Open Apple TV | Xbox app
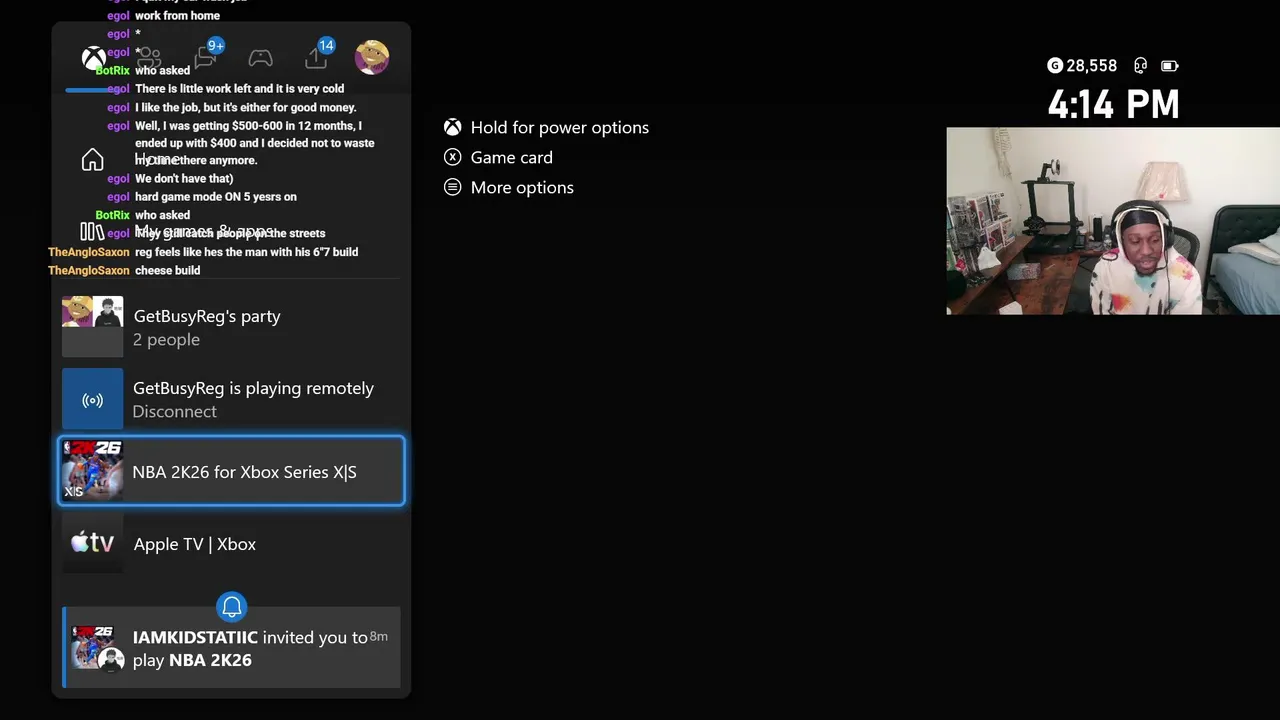Viewport: 1280px width, 720px height. click(x=231, y=544)
